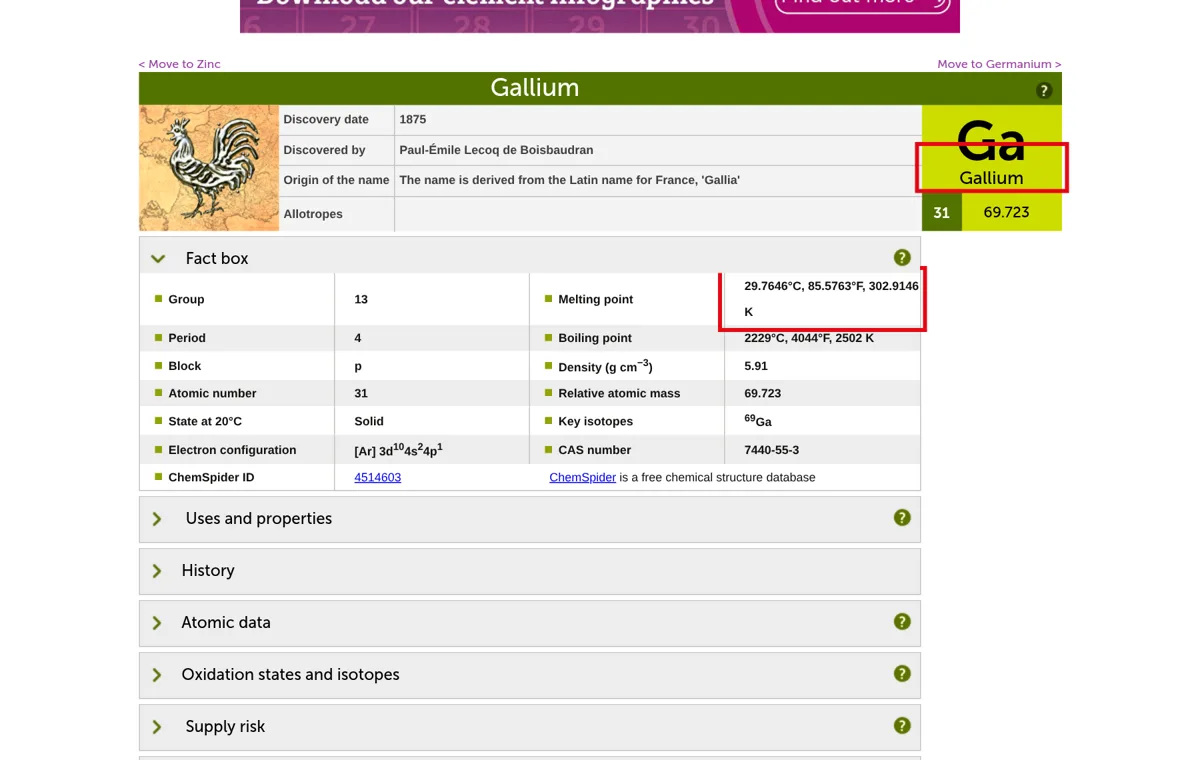
Task: Click the large Ga symbol in the element tile
Action: [x=991, y=141]
